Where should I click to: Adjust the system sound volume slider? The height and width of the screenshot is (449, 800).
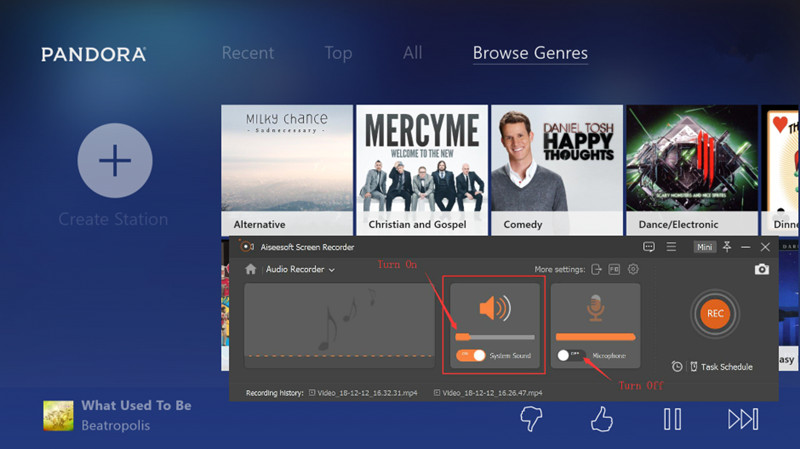coord(494,337)
